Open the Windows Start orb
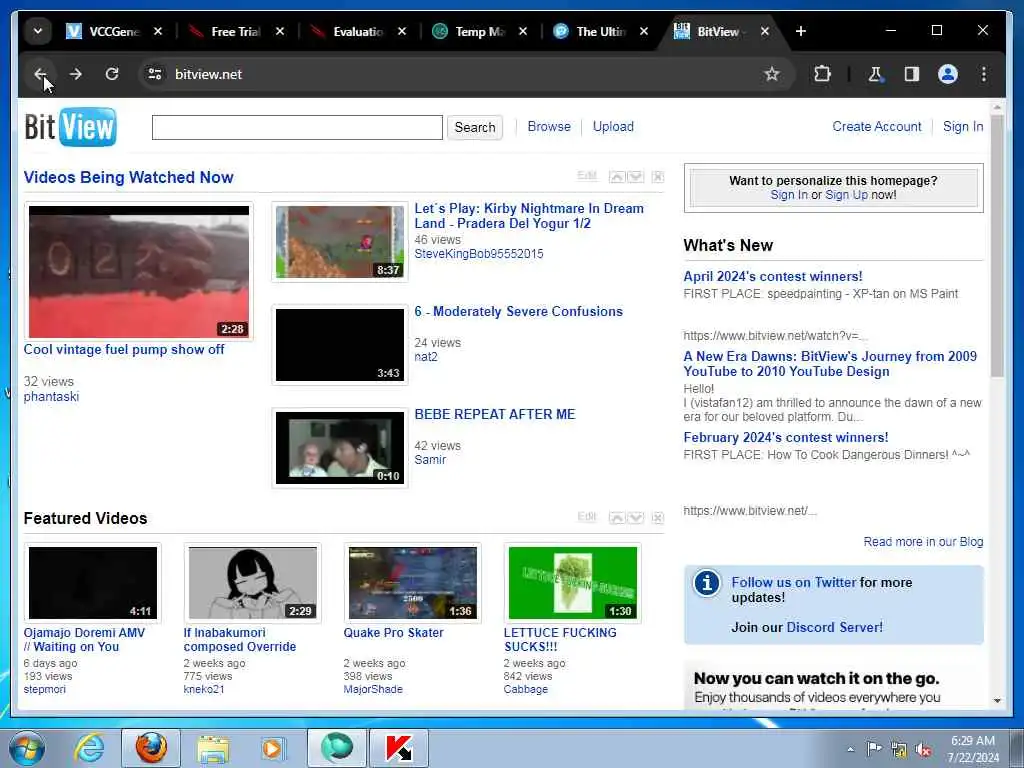Screen dimensions: 1024x768 27,748
